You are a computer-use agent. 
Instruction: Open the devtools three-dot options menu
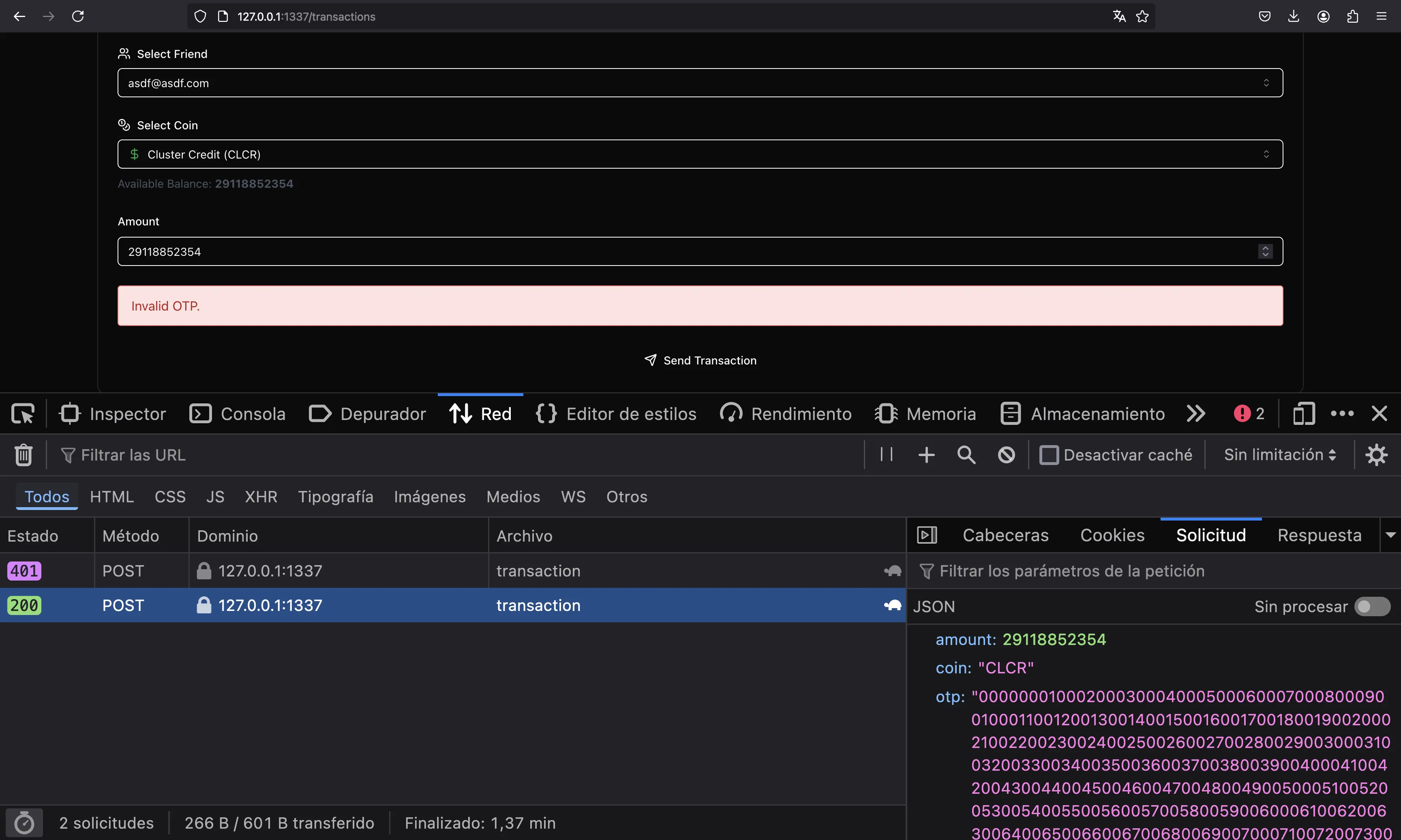pos(1343,414)
